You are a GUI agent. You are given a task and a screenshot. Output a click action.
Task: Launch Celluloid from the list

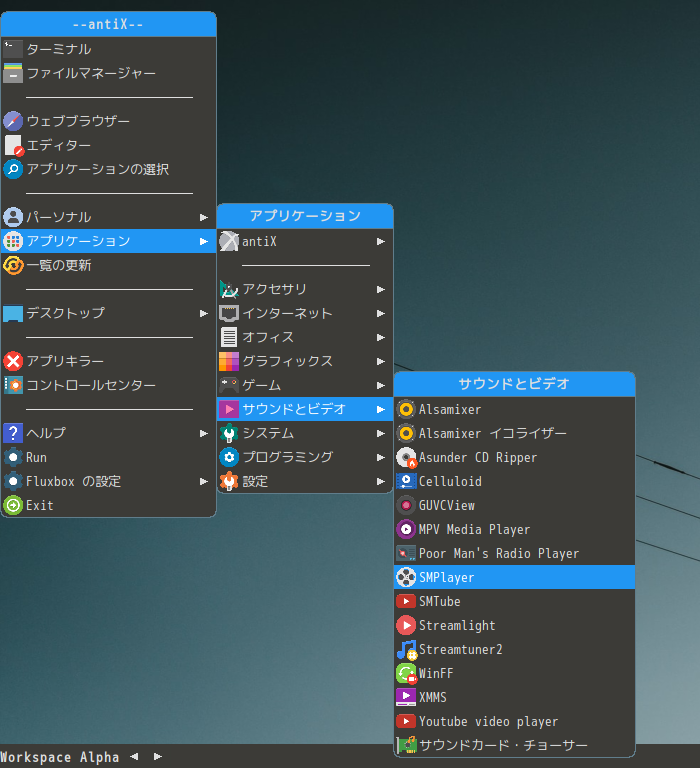[514, 481]
